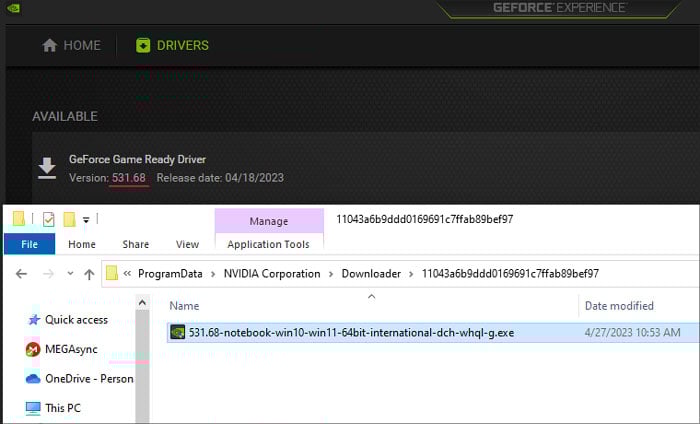Viewport: 700px width, 424px height.
Task: Click ProgramData in the address path
Action: (170, 274)
